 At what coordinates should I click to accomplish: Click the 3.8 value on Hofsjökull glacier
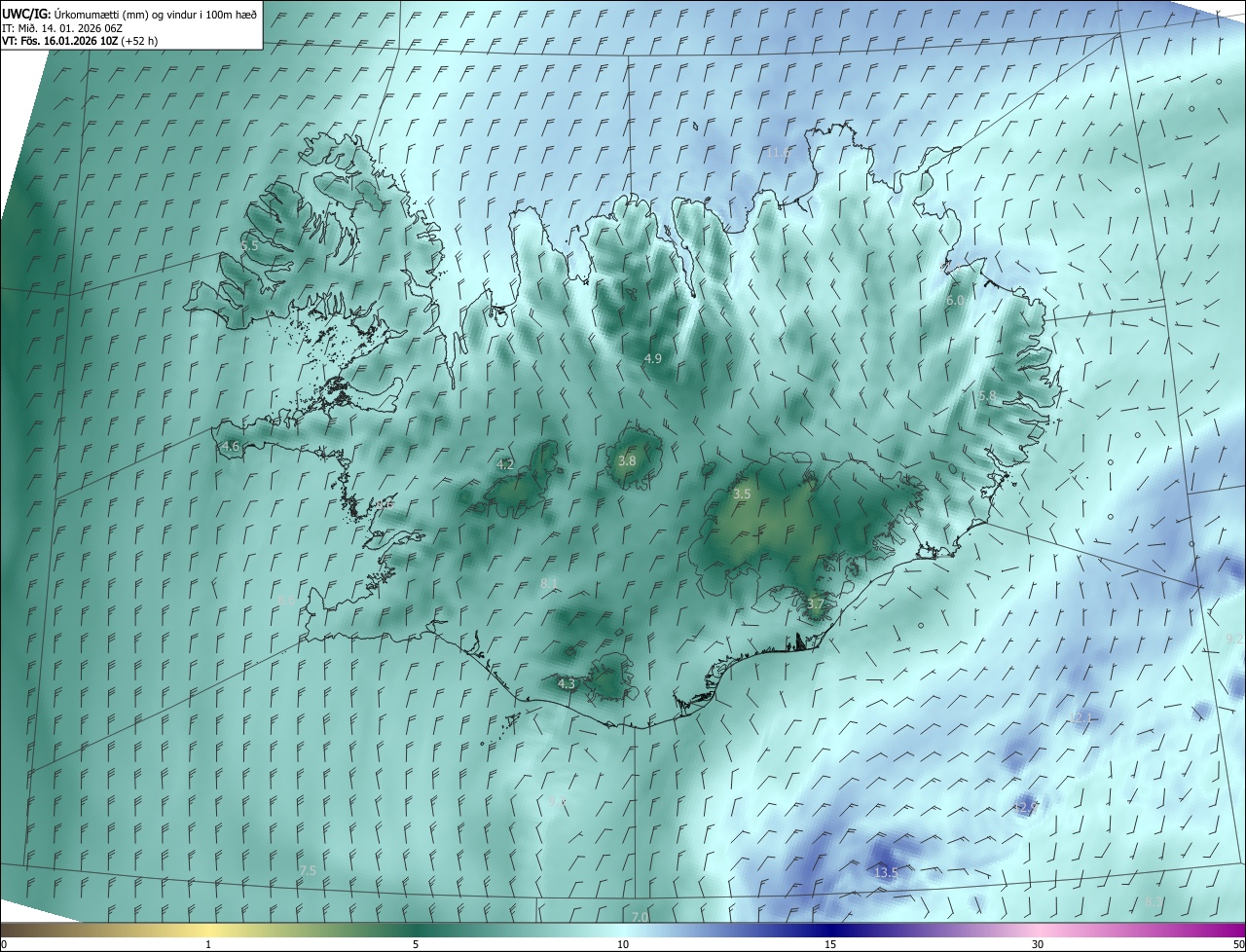(627, 460)
